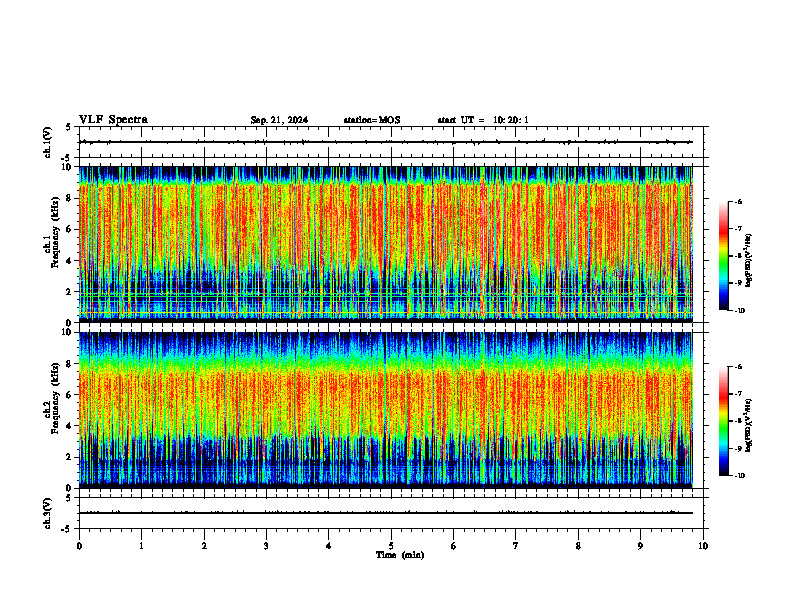Click the "-10" label on ch.2 color bar
Viewport: 792px width, 612px height.
(739, 476)
